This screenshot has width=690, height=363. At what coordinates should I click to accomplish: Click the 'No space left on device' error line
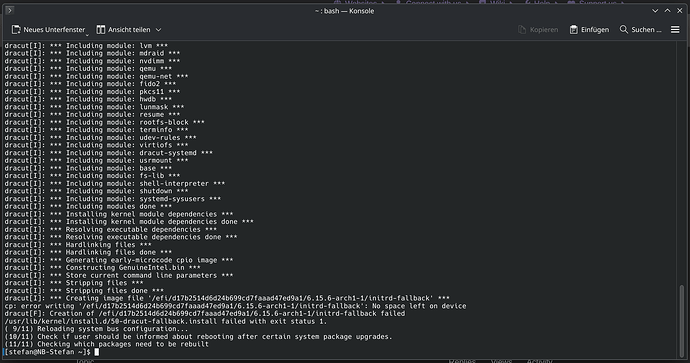point(235,306)
